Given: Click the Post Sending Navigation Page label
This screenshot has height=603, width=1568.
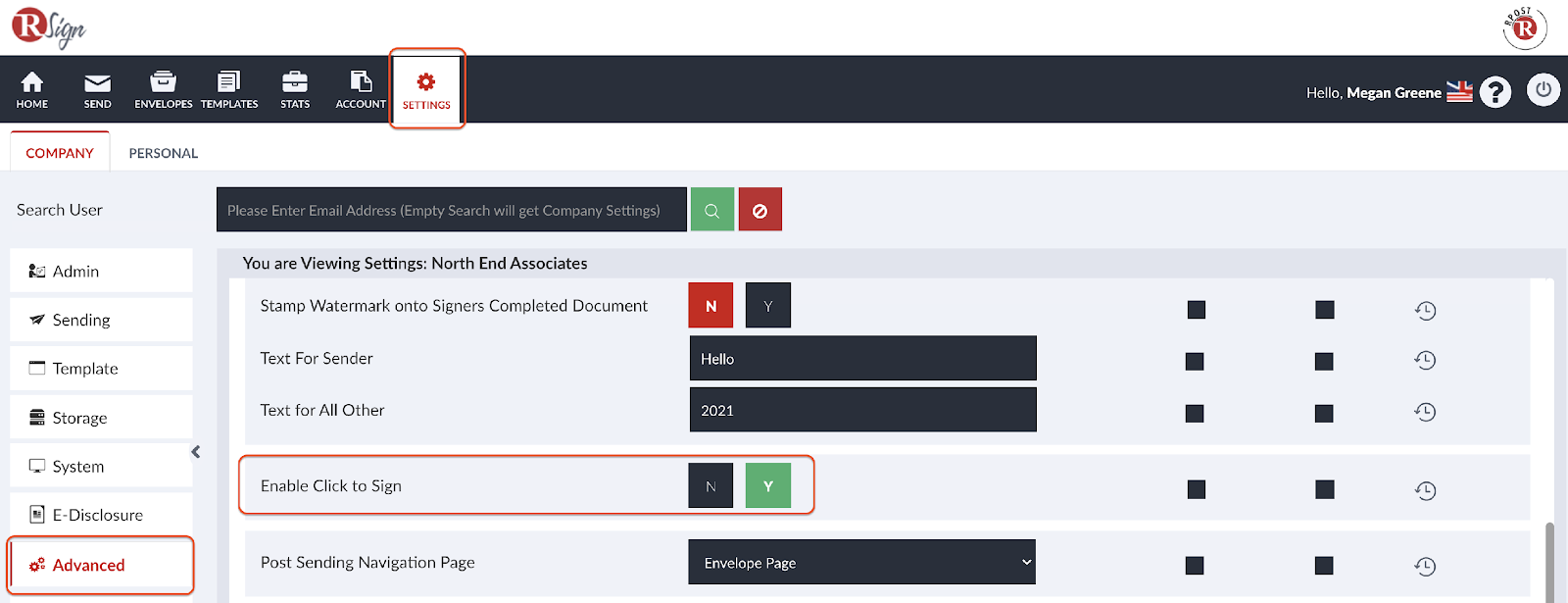Looking at the screenshot, I should click(x=367, y=562).
